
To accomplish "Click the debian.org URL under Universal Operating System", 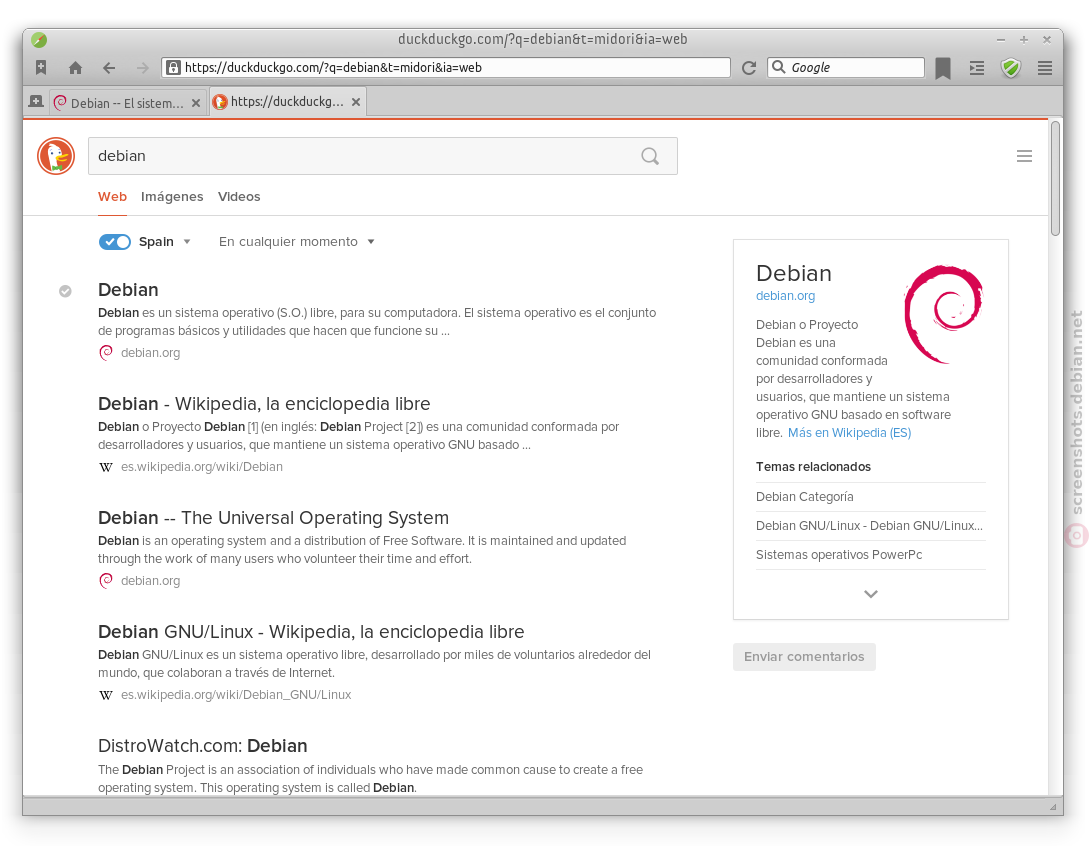I will click(150, 580).
